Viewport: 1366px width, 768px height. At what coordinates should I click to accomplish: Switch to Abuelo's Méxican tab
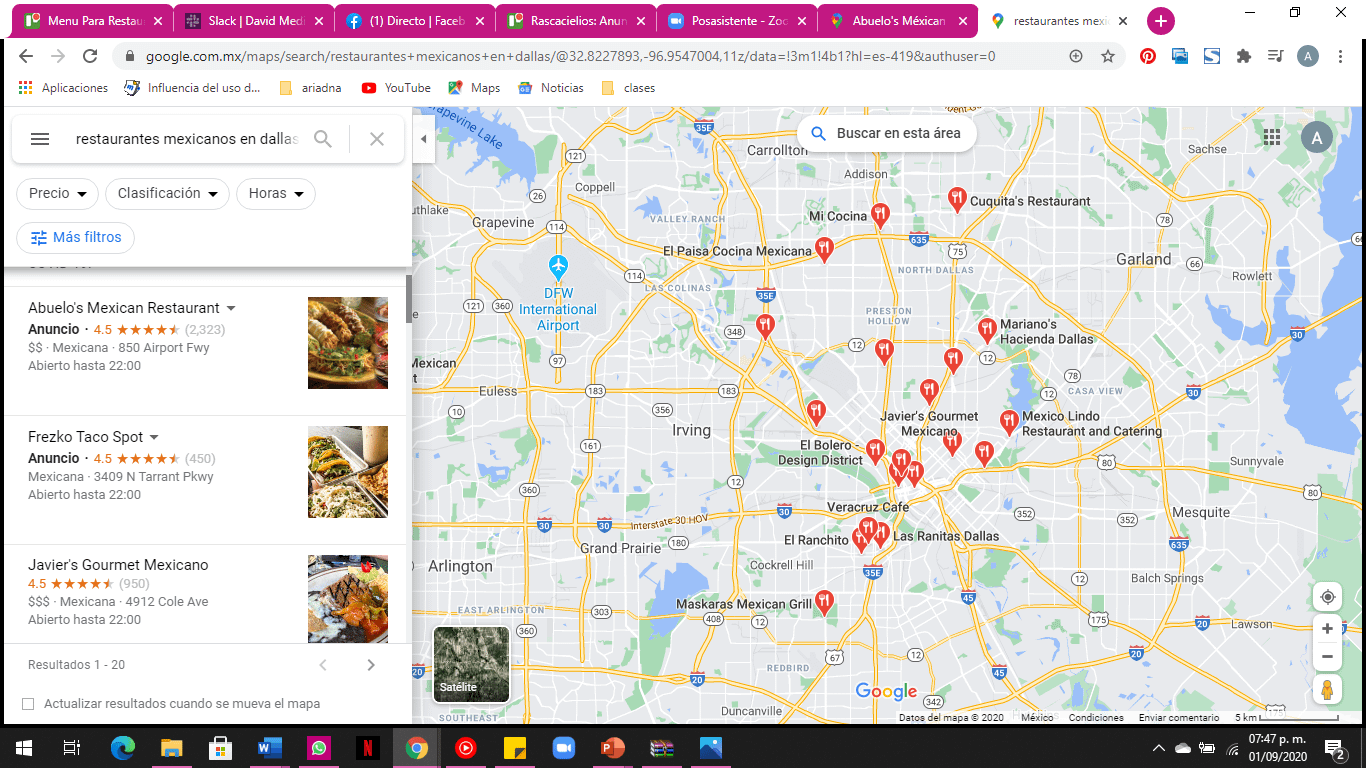click(898, 21)
